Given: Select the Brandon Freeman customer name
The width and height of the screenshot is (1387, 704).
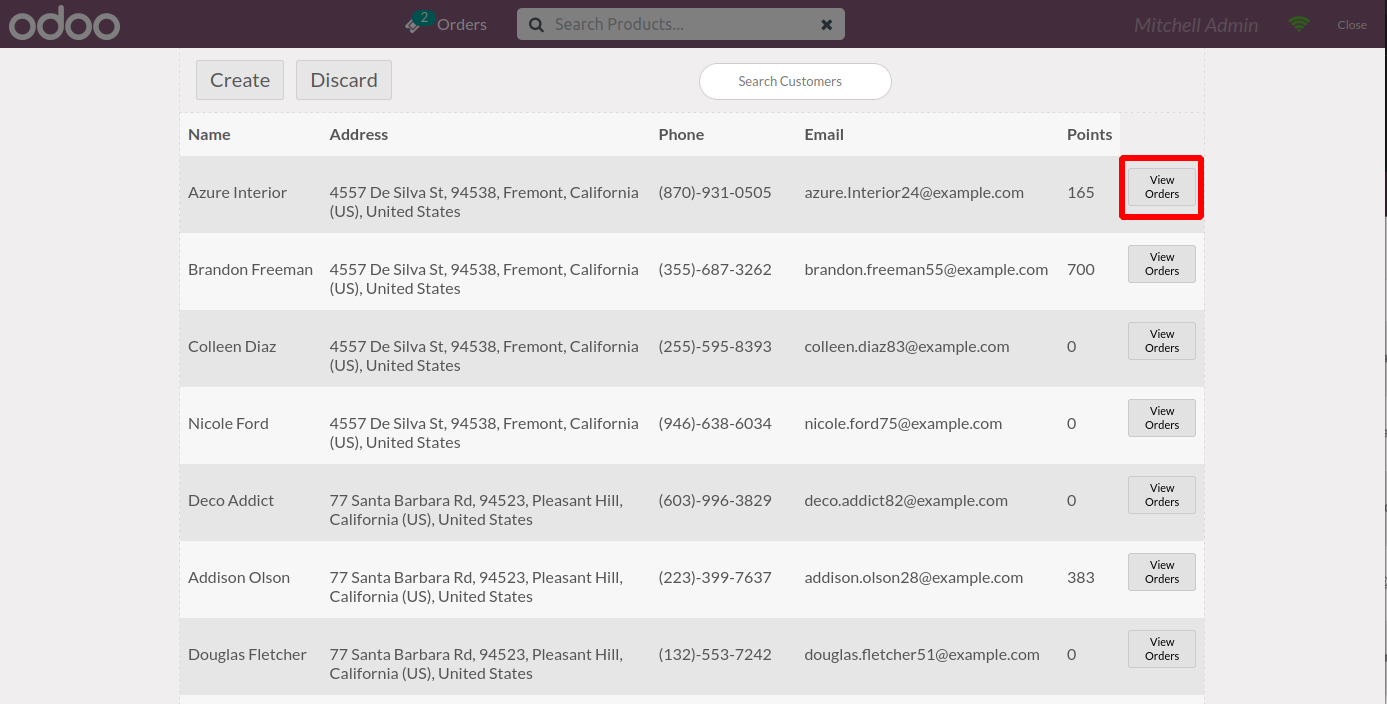Looking at the screenshot, I should [x=250, y=270].
